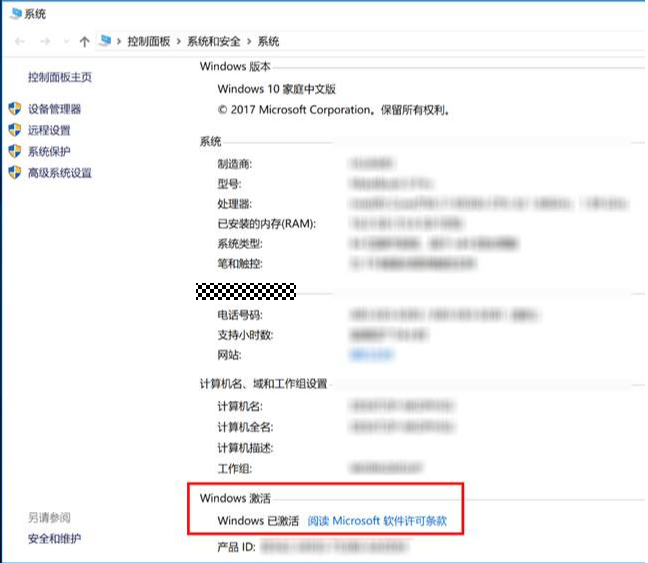Expand chevron after 控制面板 breadcrumb

pos(179,42)
